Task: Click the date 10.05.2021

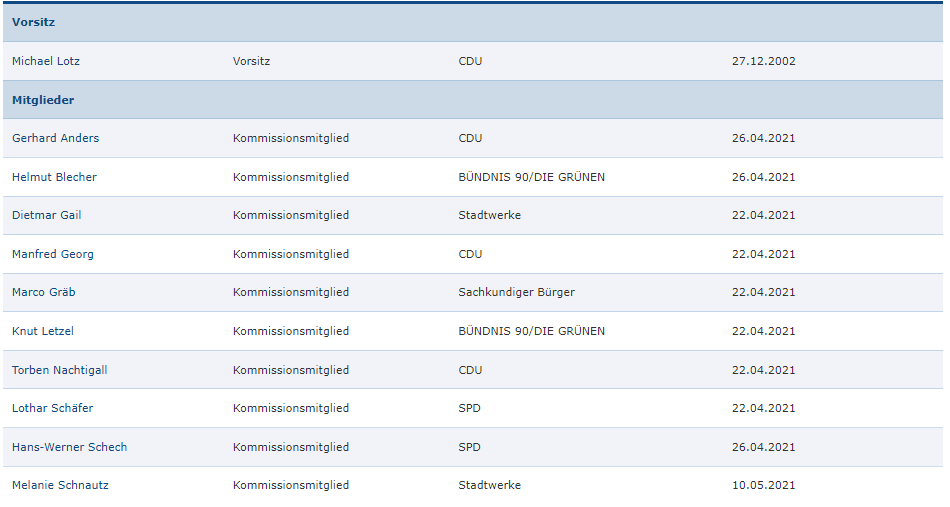Action: coord(764,485)
